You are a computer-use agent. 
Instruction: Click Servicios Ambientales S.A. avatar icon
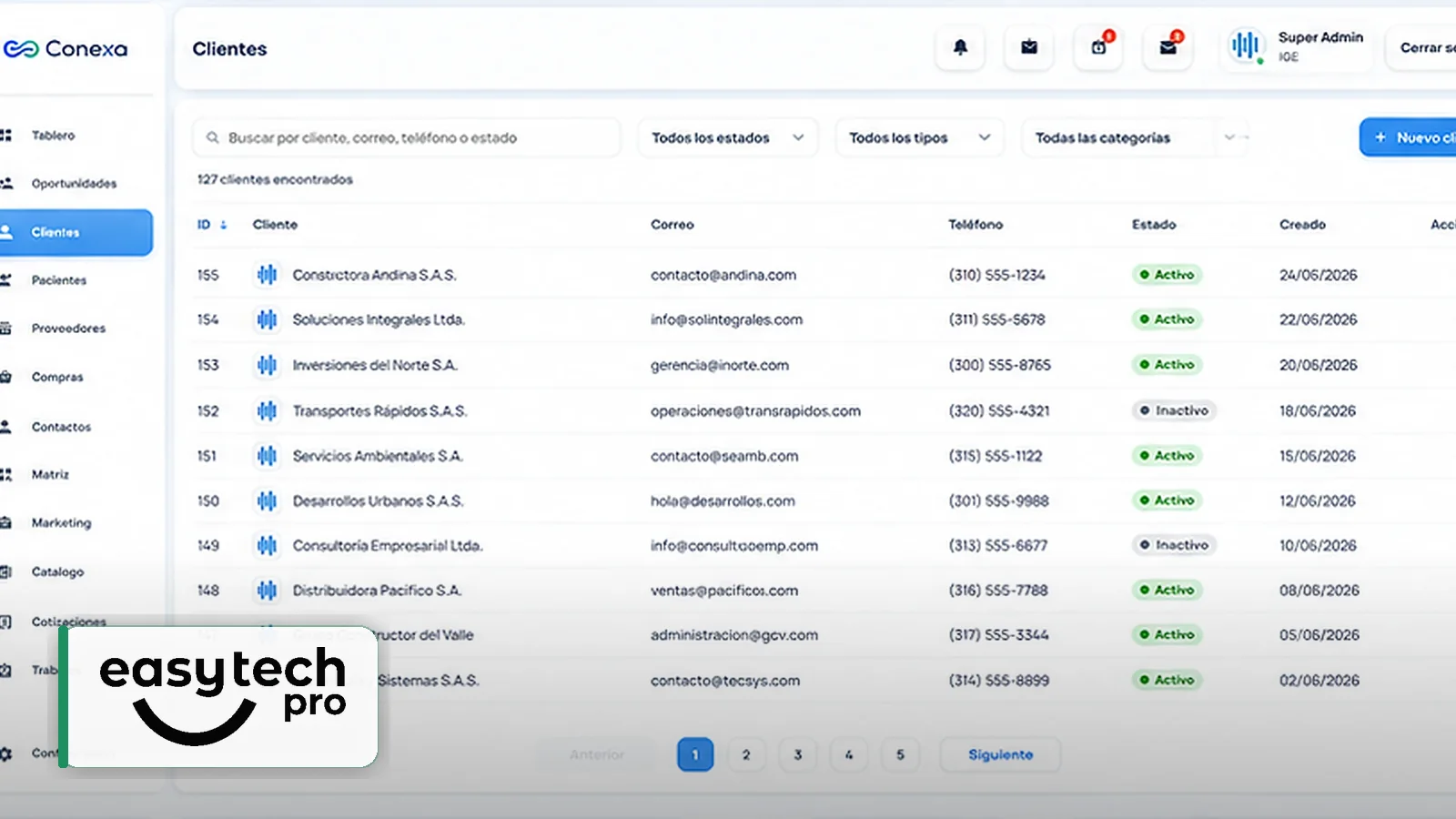[267, 455]
